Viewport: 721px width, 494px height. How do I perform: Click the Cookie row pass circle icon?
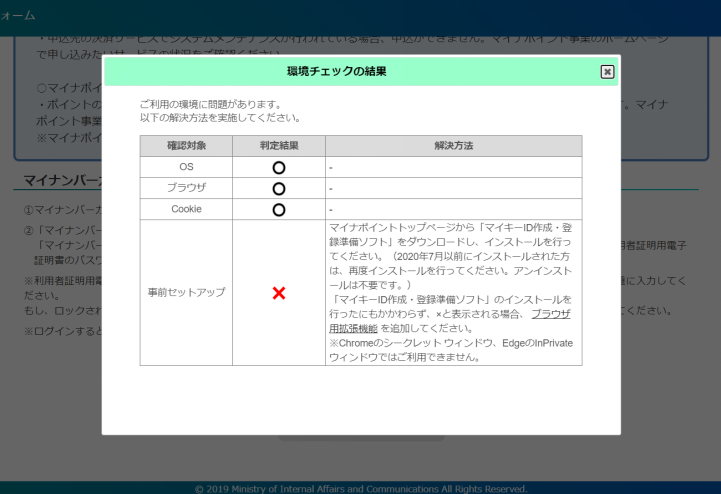tap(279, 209)
